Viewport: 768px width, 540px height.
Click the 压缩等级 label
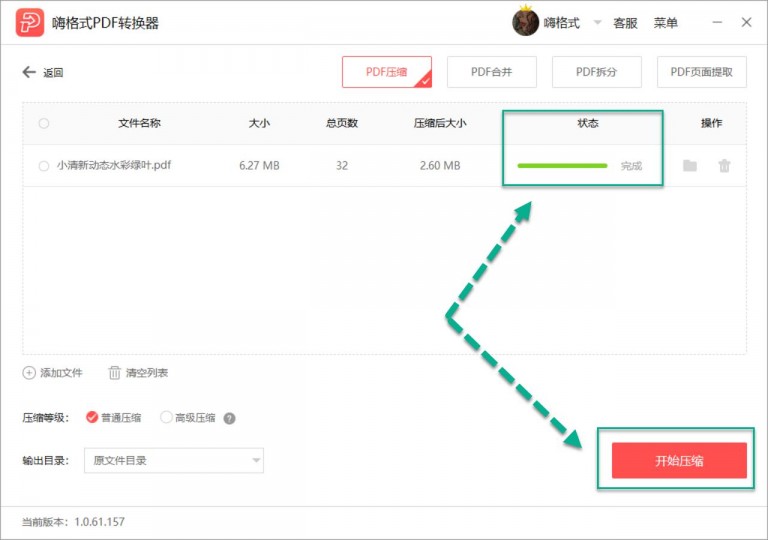(46, 418)
